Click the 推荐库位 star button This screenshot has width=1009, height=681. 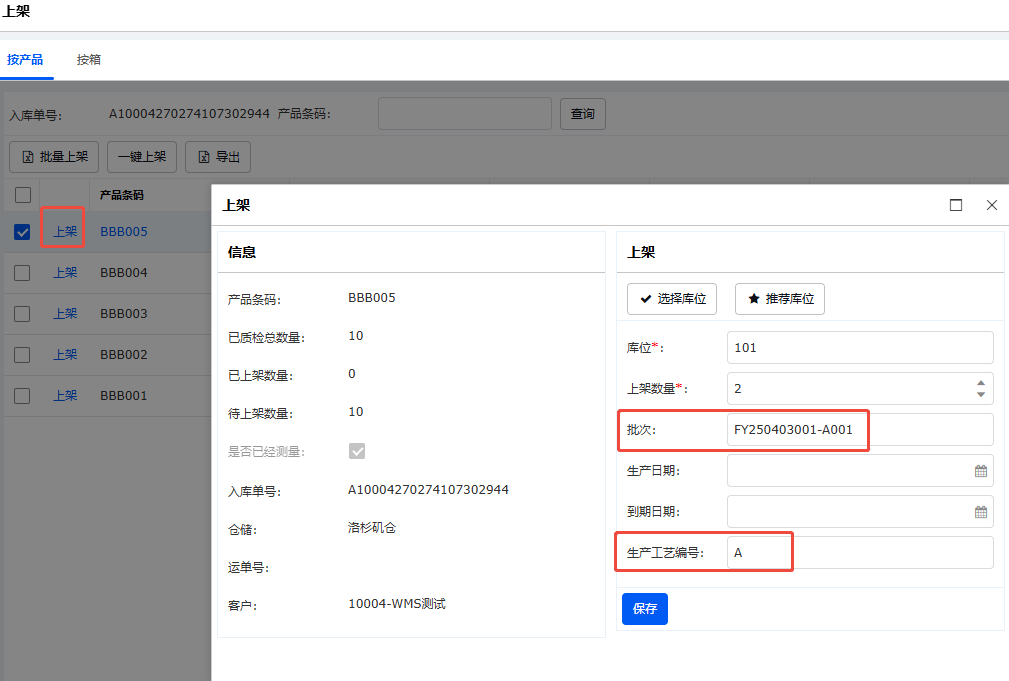point(780,299)
